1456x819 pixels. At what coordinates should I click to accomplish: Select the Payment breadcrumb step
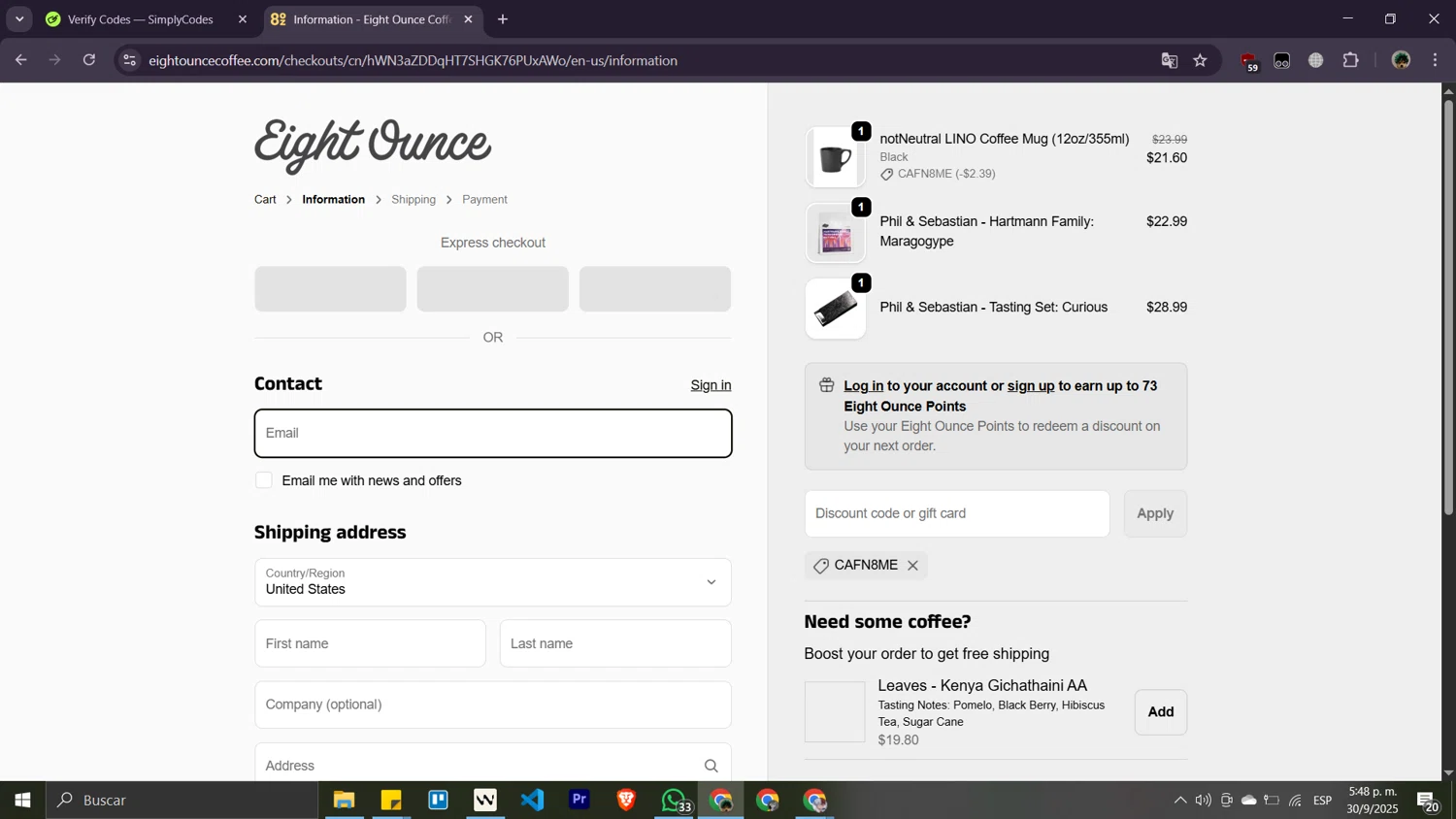pos(484,199)
